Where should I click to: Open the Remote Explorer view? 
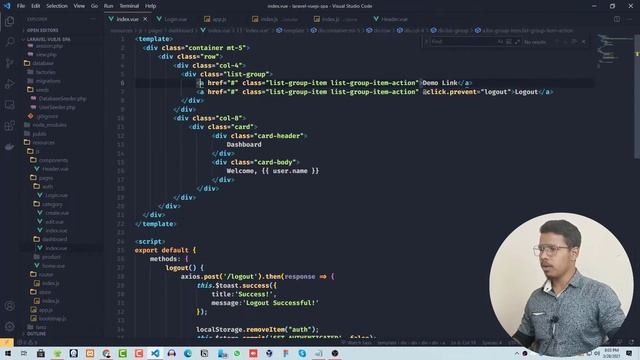[x=9, y=105]
